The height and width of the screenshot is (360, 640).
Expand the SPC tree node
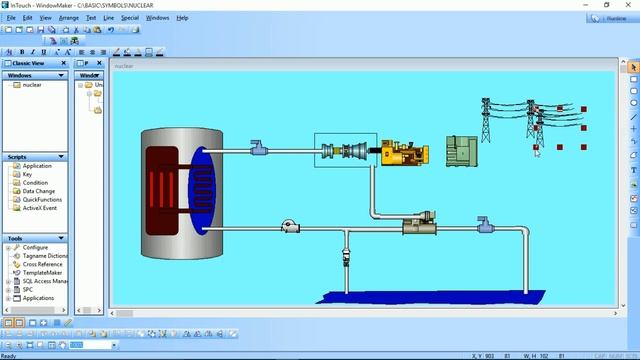(x=8, y=290)
